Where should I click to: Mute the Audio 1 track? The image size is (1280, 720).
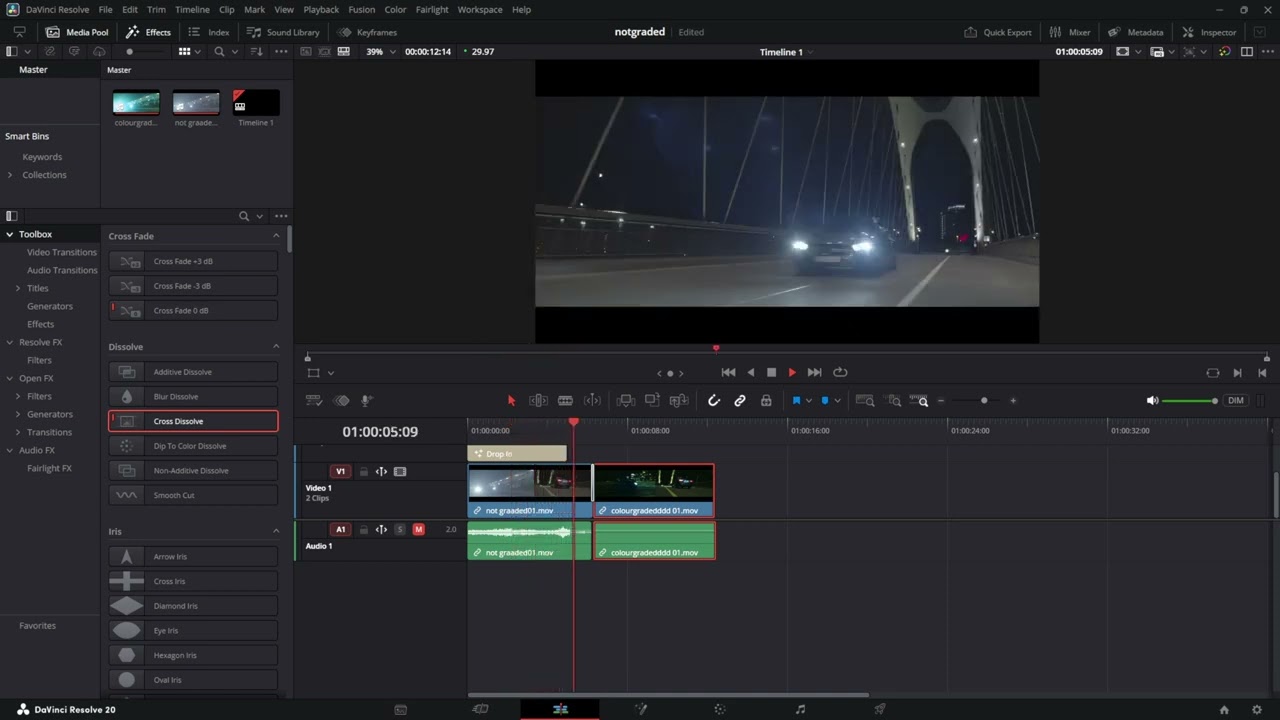(419, 529)
